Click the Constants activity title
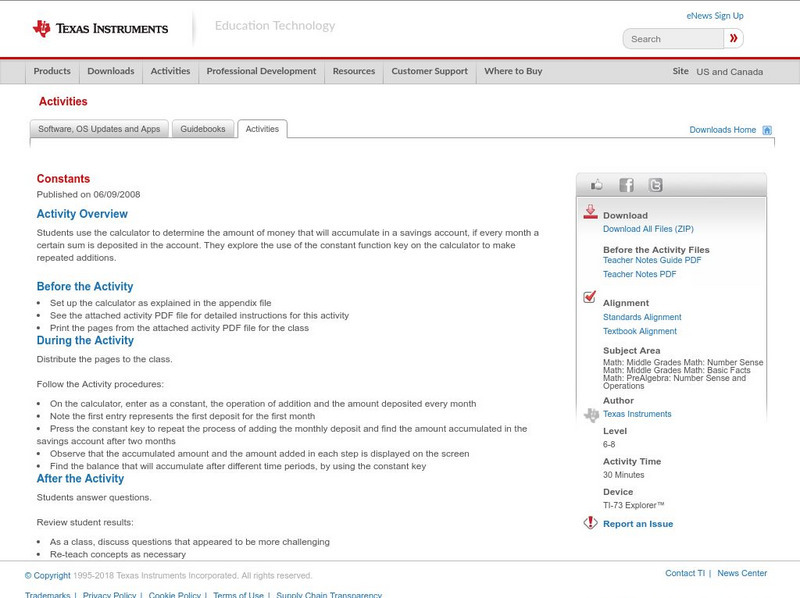The width and height of the screenshot is (800, 598). click(63, 179)
